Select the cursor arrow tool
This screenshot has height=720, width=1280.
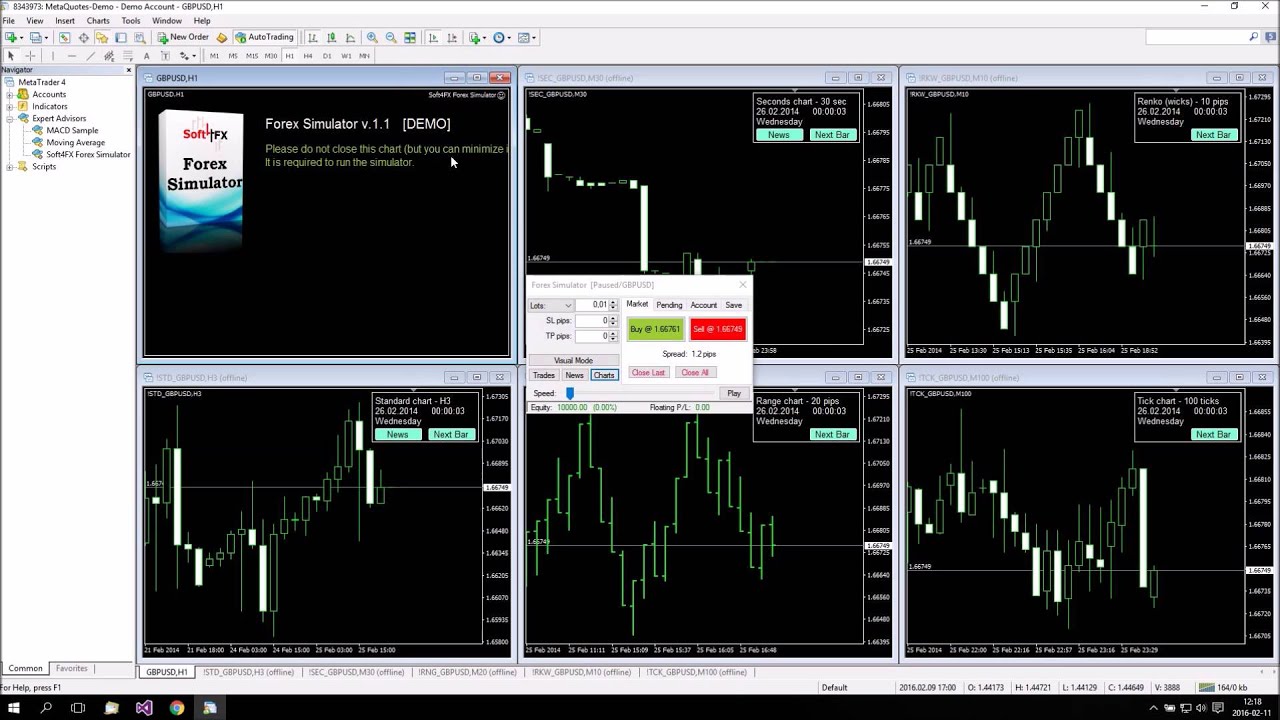tap(11, 56)
